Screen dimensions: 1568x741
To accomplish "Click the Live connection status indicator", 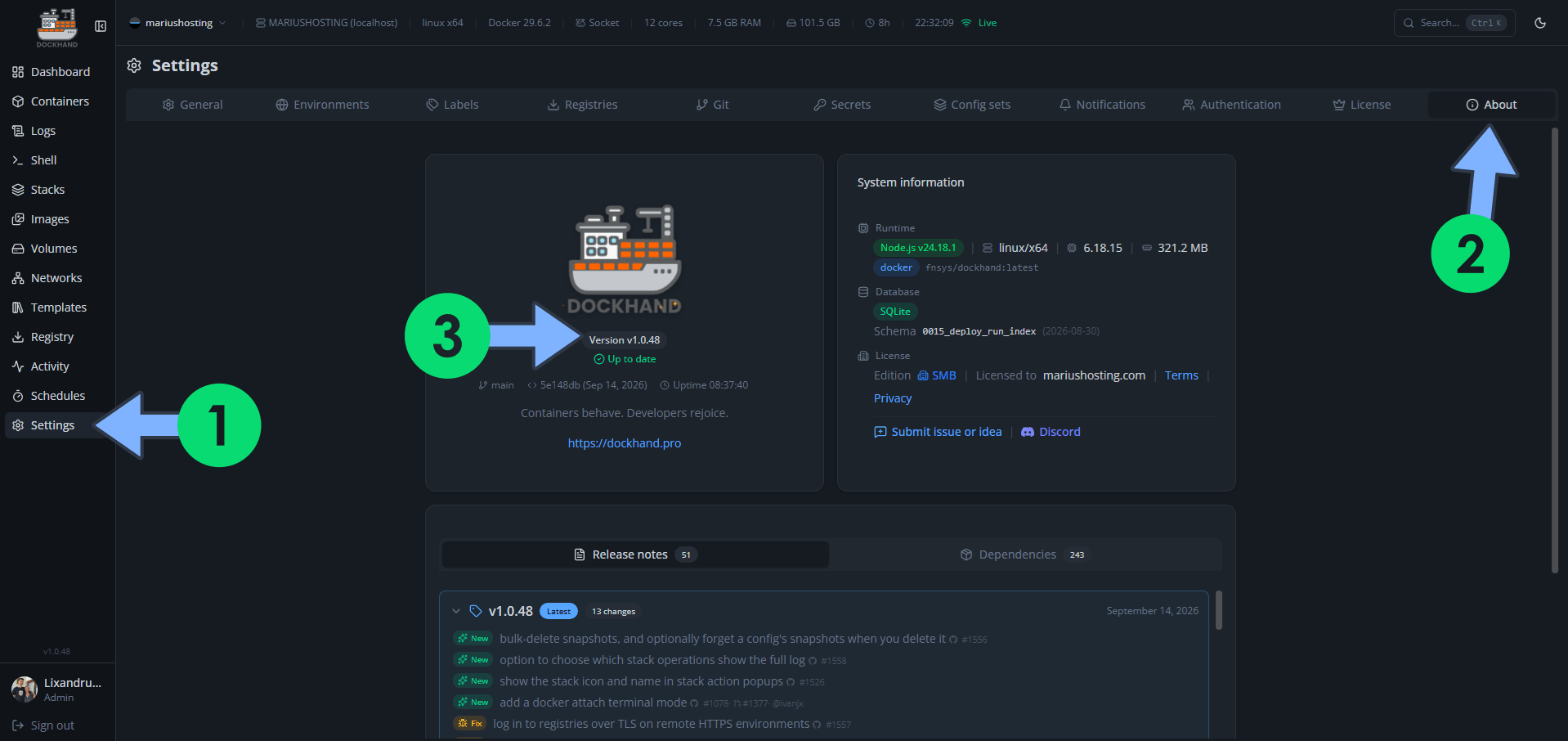I will [979, 23].
